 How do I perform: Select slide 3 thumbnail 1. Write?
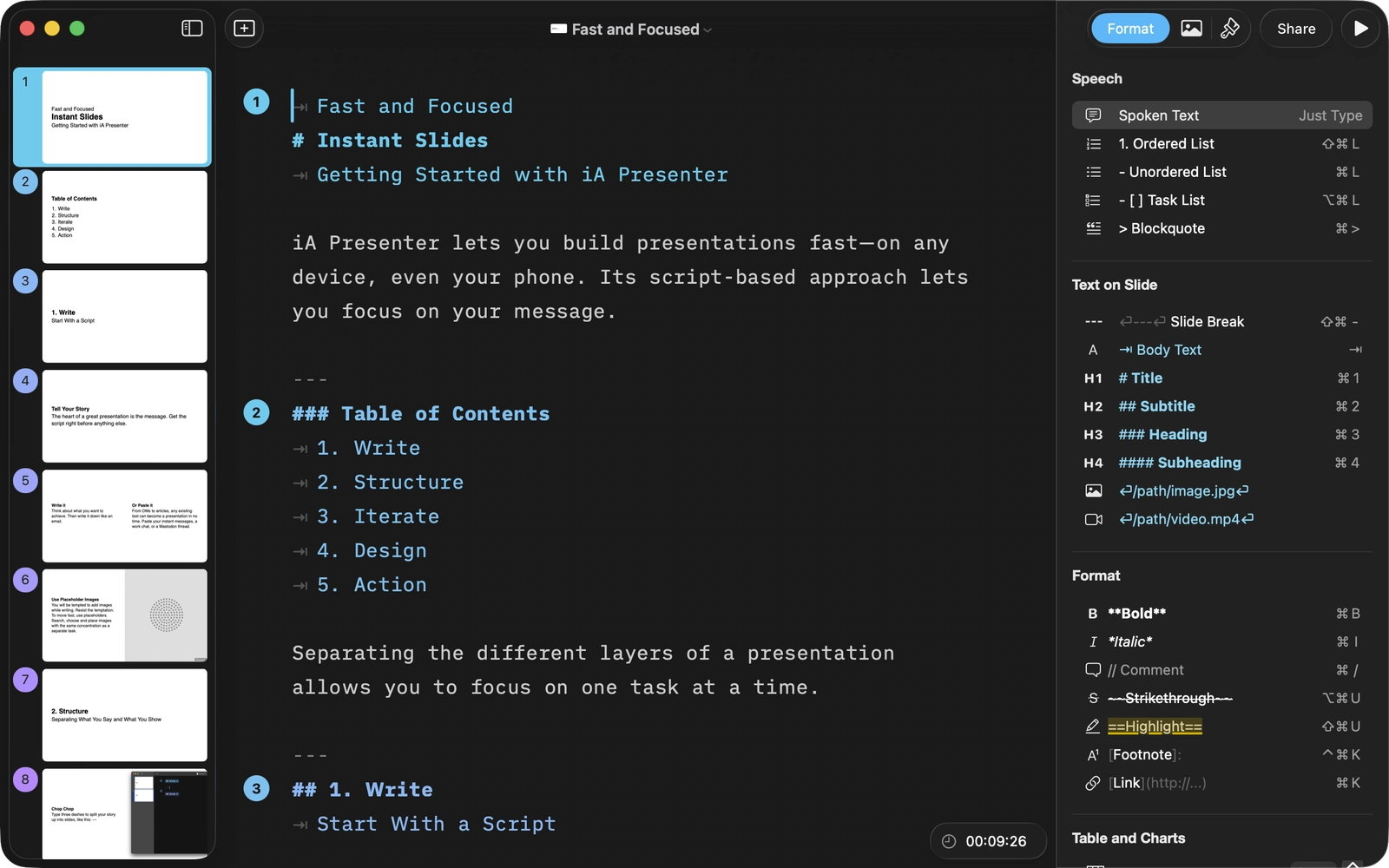point(125,317)
